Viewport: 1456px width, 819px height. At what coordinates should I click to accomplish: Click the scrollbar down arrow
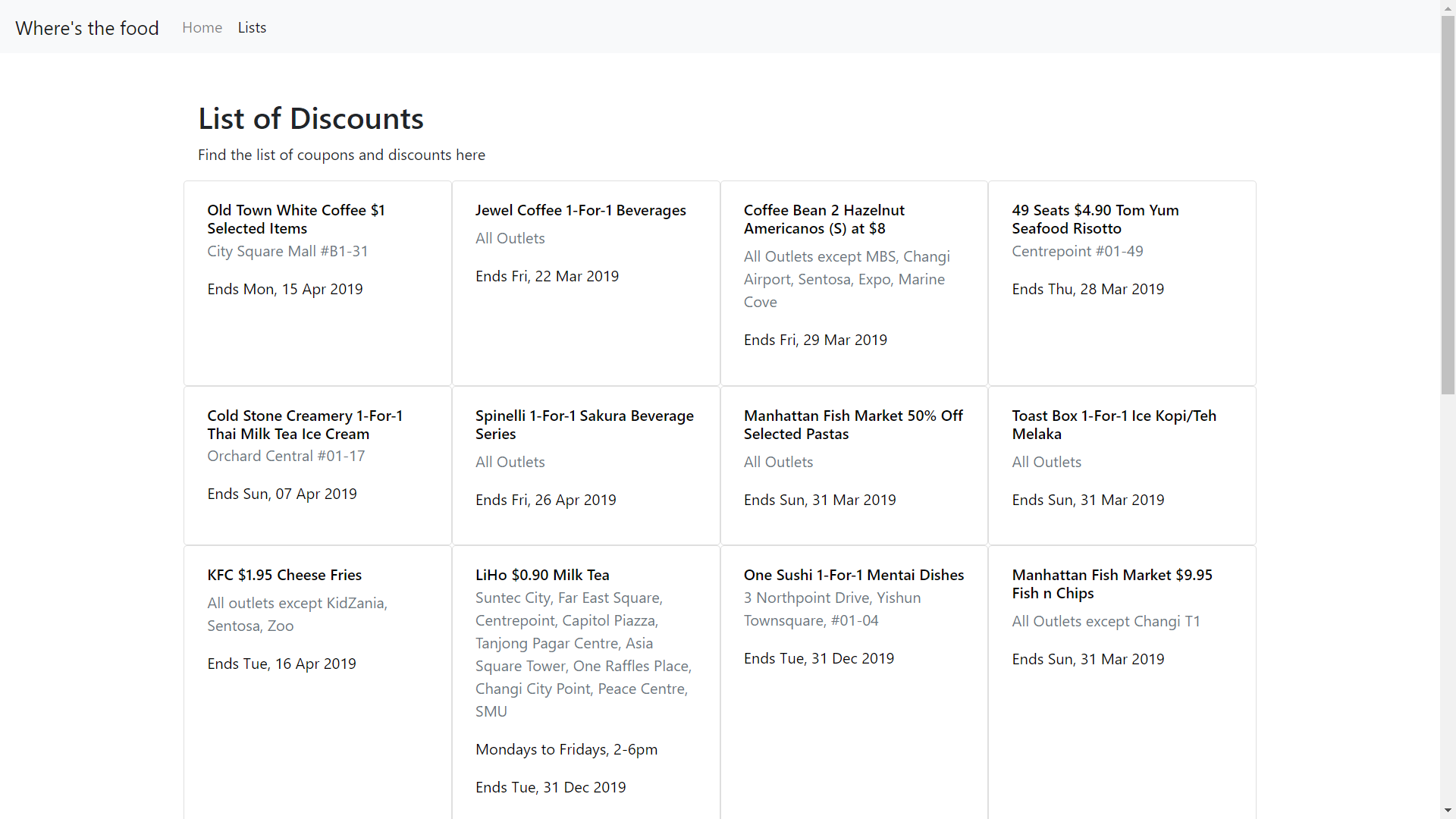1448,811
